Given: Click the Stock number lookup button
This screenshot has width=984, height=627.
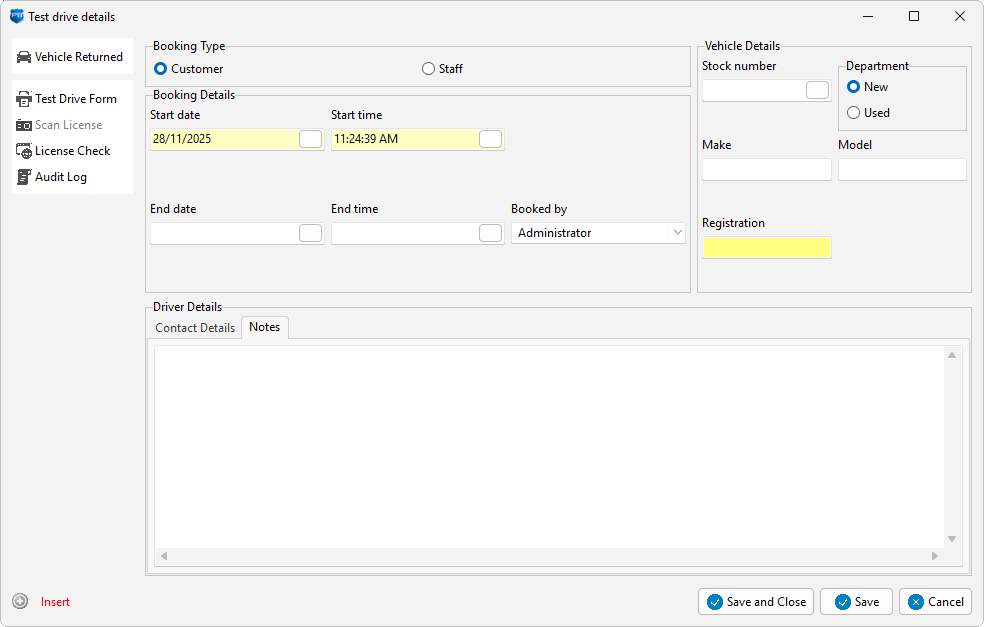Looking at the screenshot, I should tap(817, 90).
